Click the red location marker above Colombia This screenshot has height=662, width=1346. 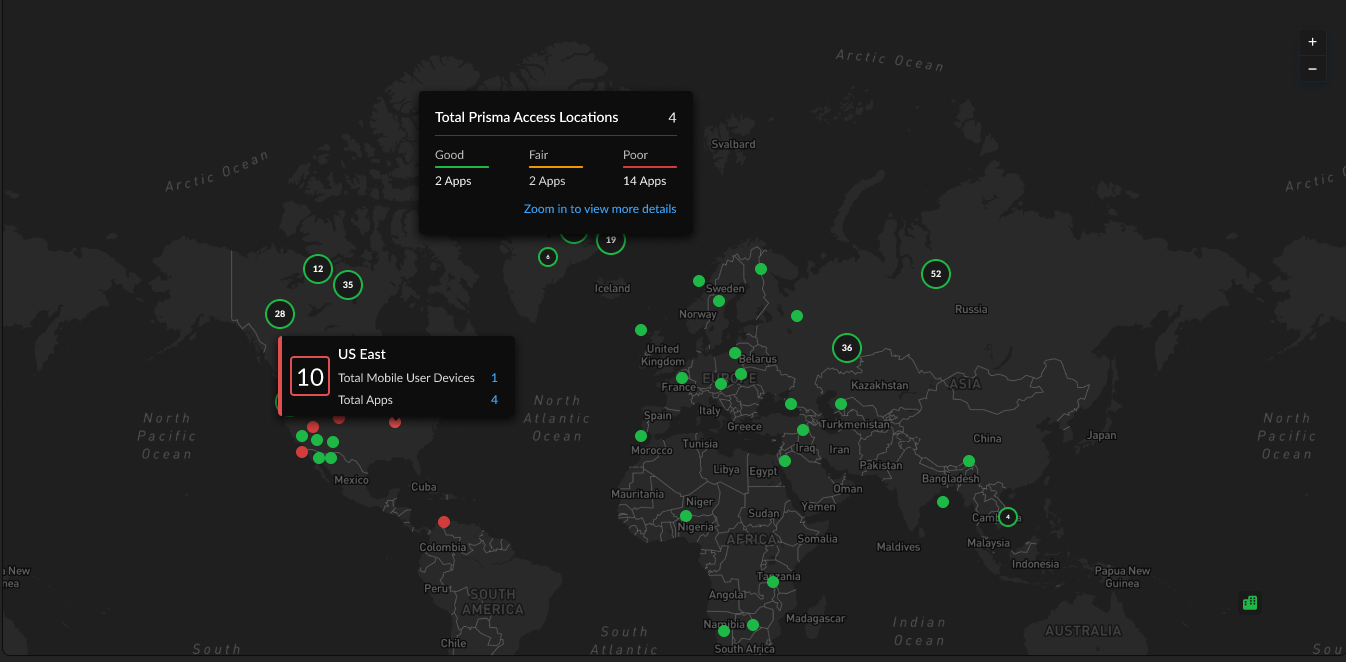[444, 522]
